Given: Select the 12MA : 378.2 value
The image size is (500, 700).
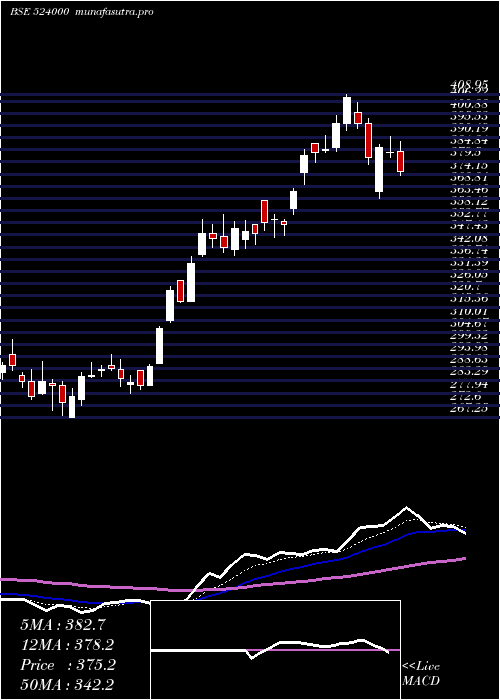Looking at the screenshot, I should pyautogui.click(x=67, y=645).
